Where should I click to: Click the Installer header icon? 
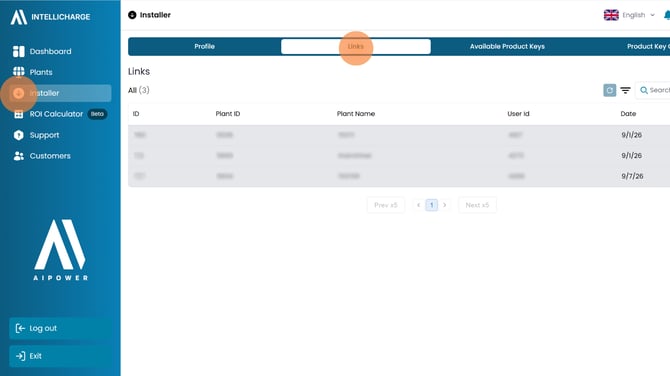pos(132,15)
